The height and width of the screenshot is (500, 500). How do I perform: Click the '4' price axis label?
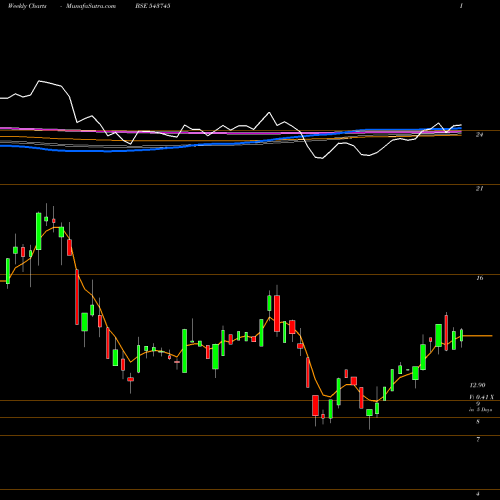click(x=478, y=494)
